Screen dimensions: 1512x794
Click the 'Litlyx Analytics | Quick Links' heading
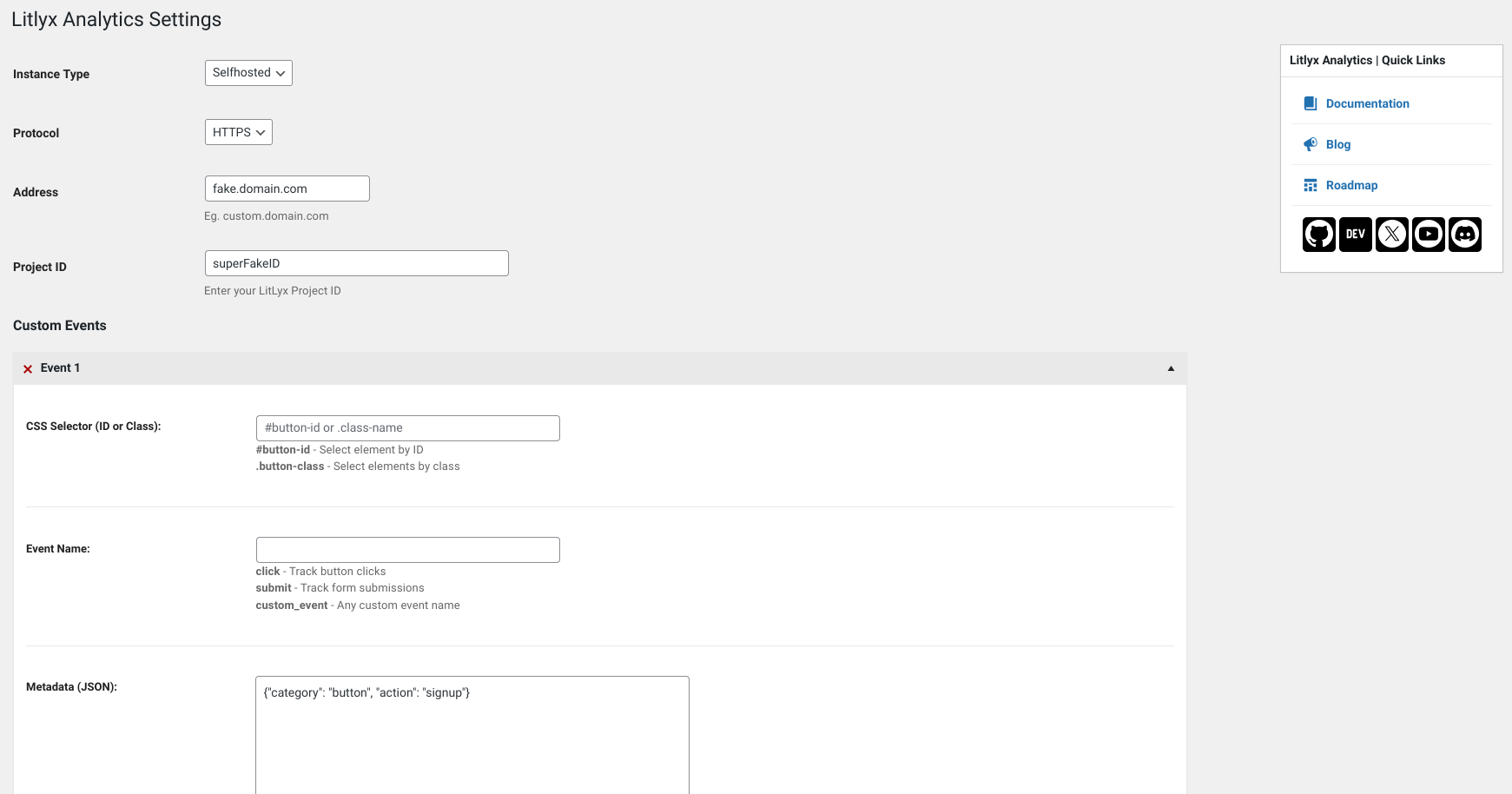click(x=1367, y=61)
